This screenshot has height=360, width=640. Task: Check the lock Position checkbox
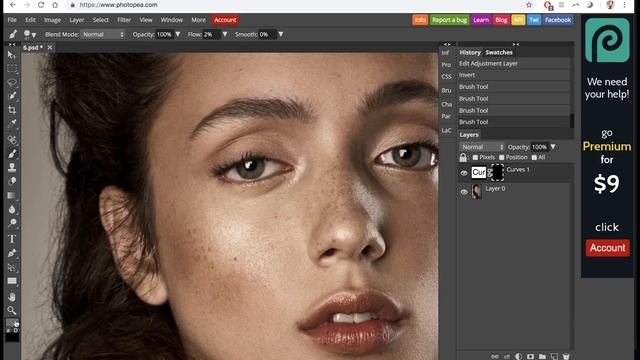502,158
